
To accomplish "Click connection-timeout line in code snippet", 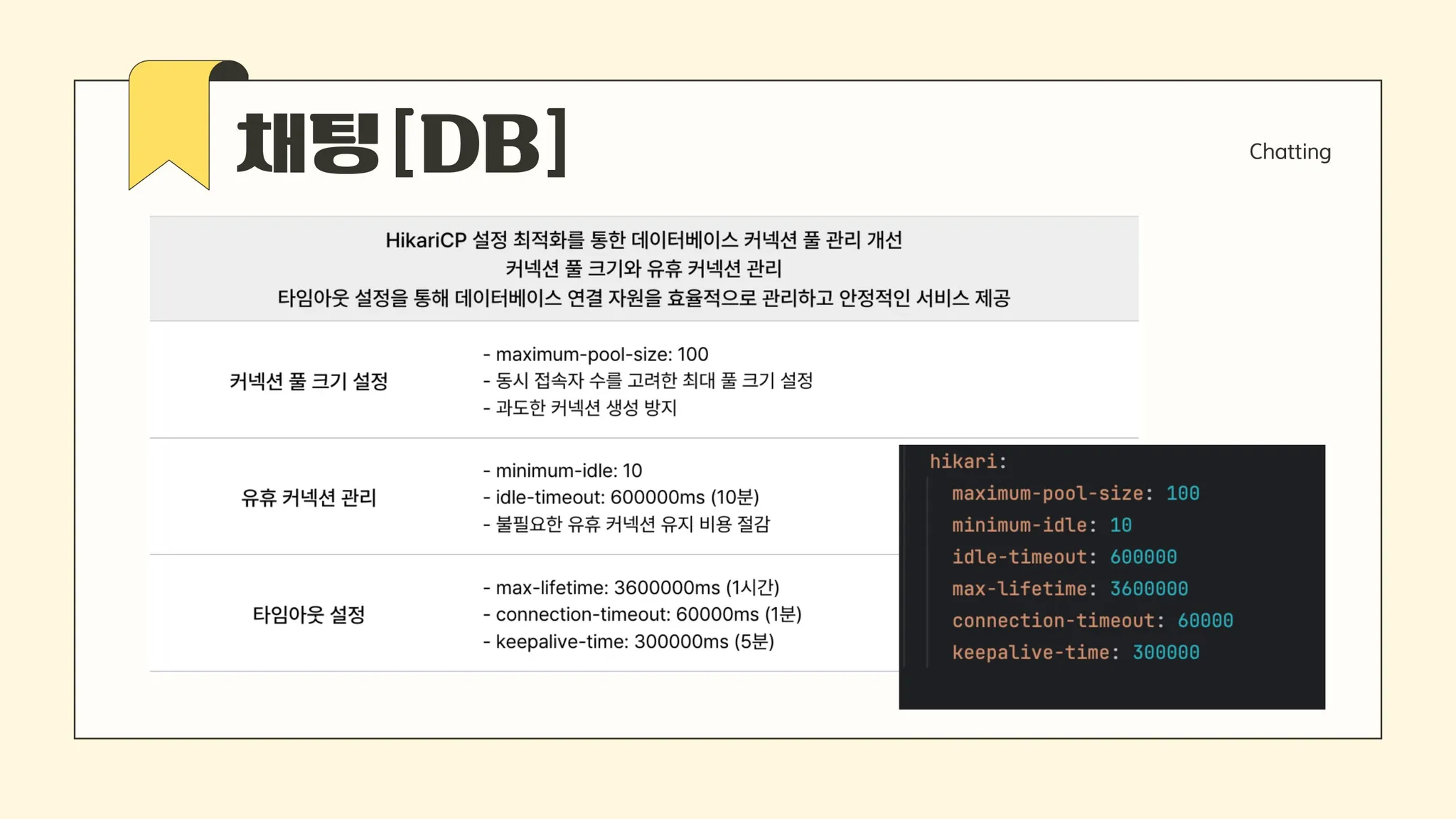I will coord(1092,621).
